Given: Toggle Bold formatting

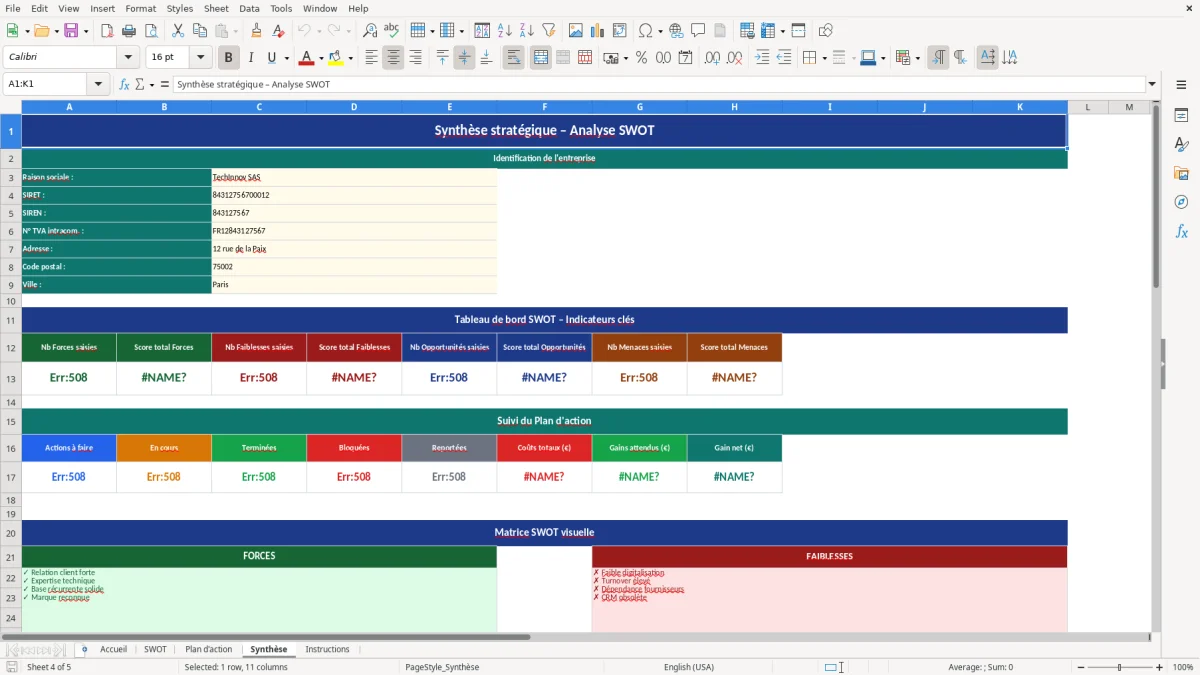Looking at the screenshot, I should (x=229, y=58).
